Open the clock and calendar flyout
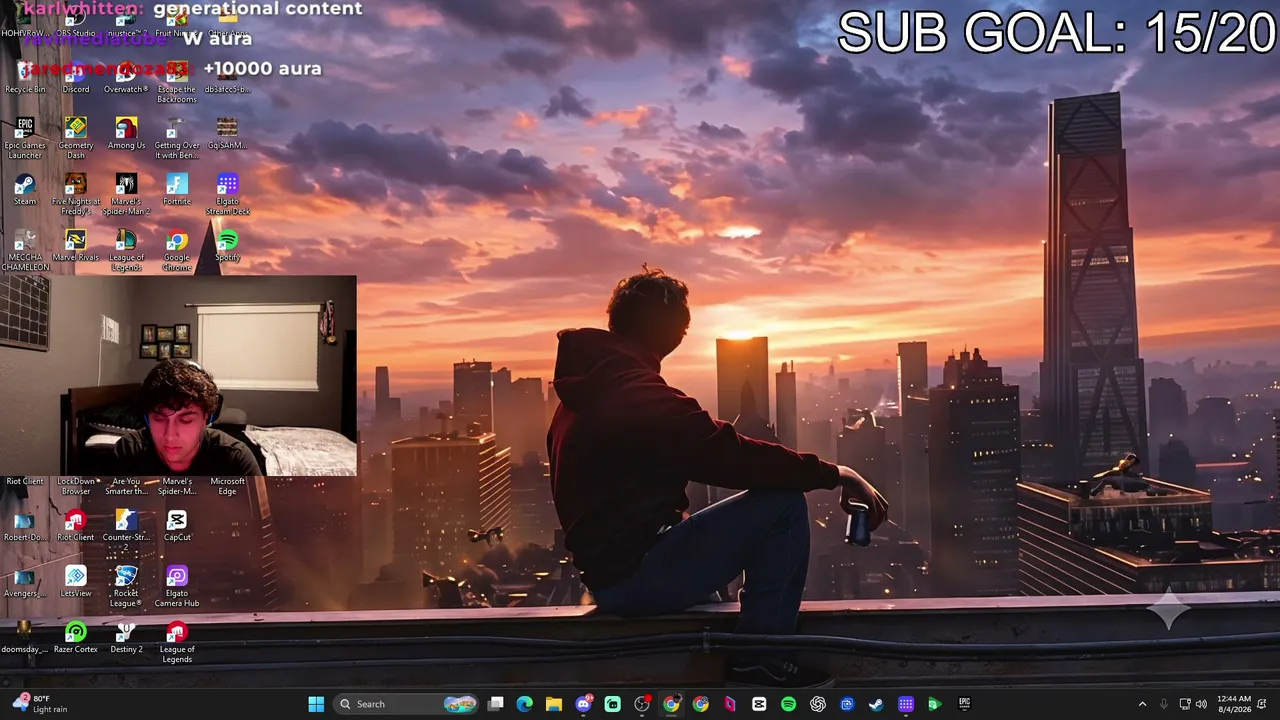The height and width of the screenshot is (720, 1280). pyautogui.click(x=1234, y=704)
